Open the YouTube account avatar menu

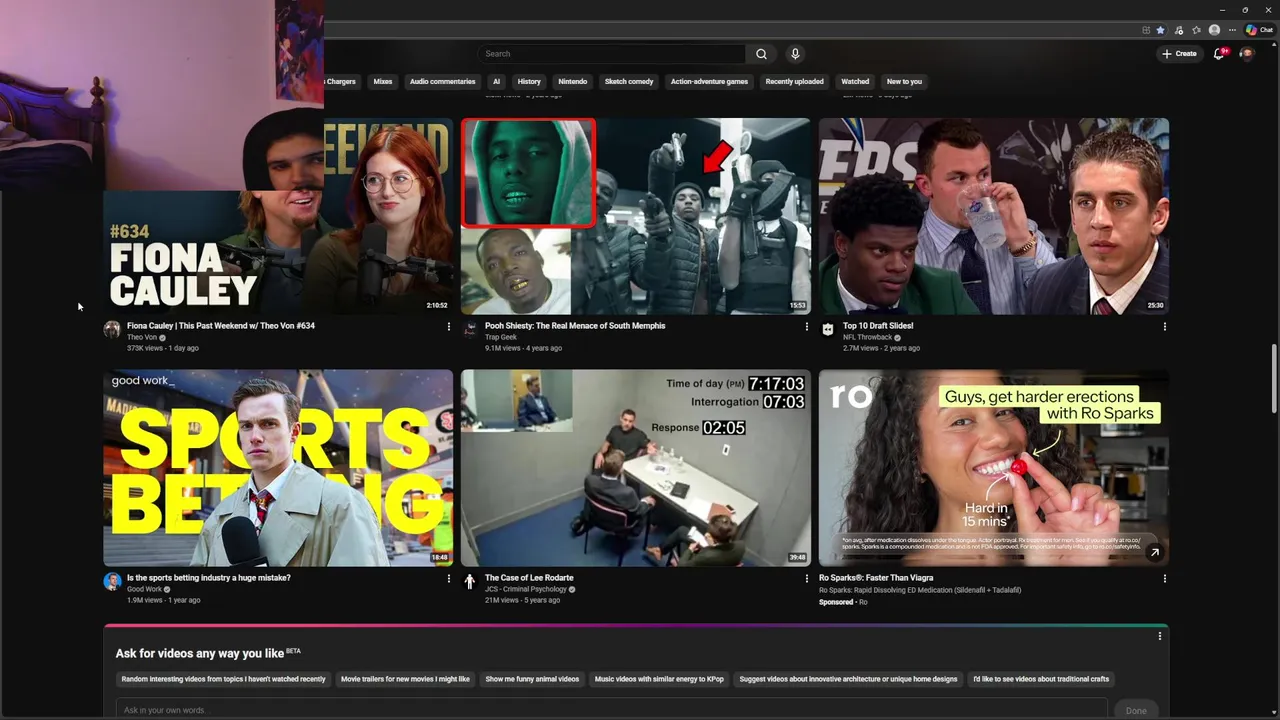[1246, 54]
